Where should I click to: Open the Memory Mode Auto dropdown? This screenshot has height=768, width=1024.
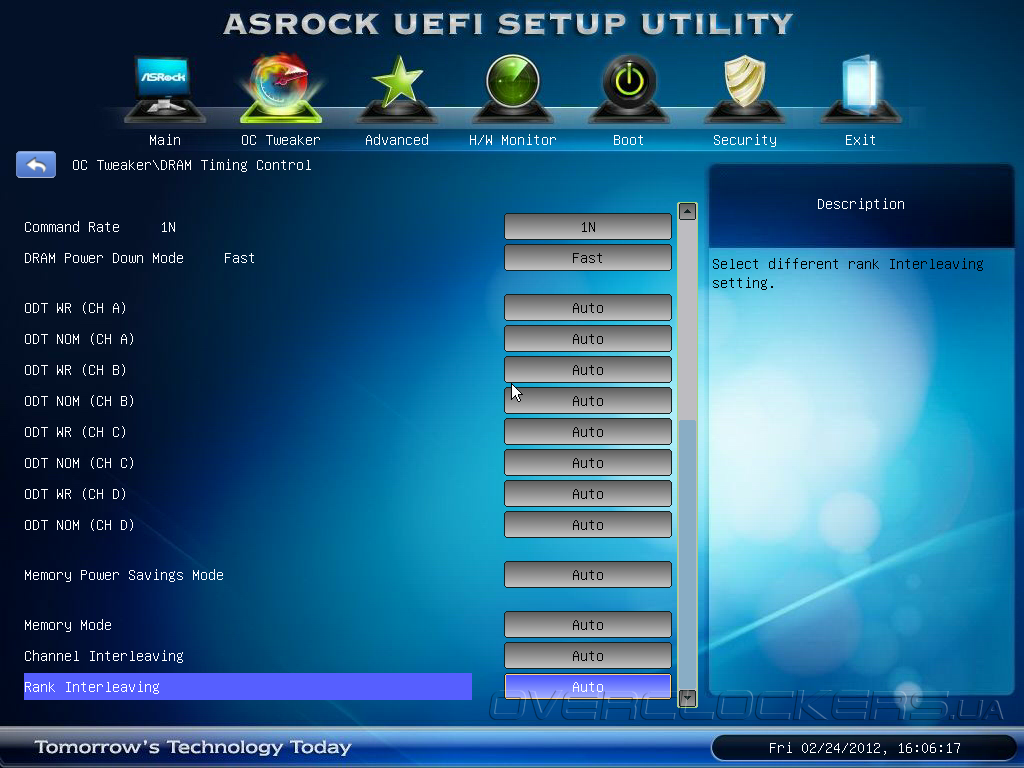588,625
